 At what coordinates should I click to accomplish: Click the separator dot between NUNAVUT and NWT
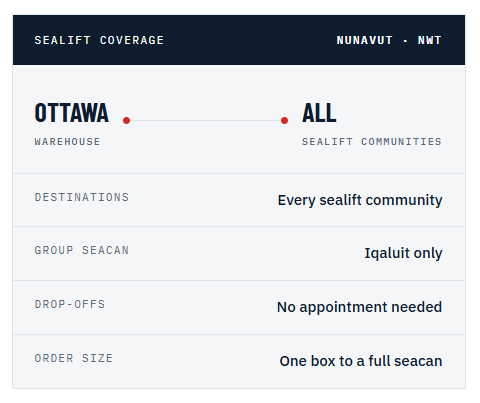[x=405, y=41]
